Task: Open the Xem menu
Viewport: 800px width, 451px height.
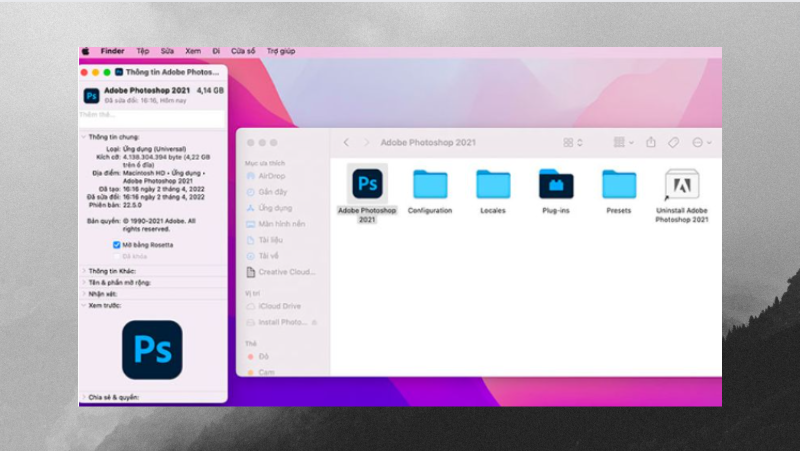Action: [x=193, y=51]
